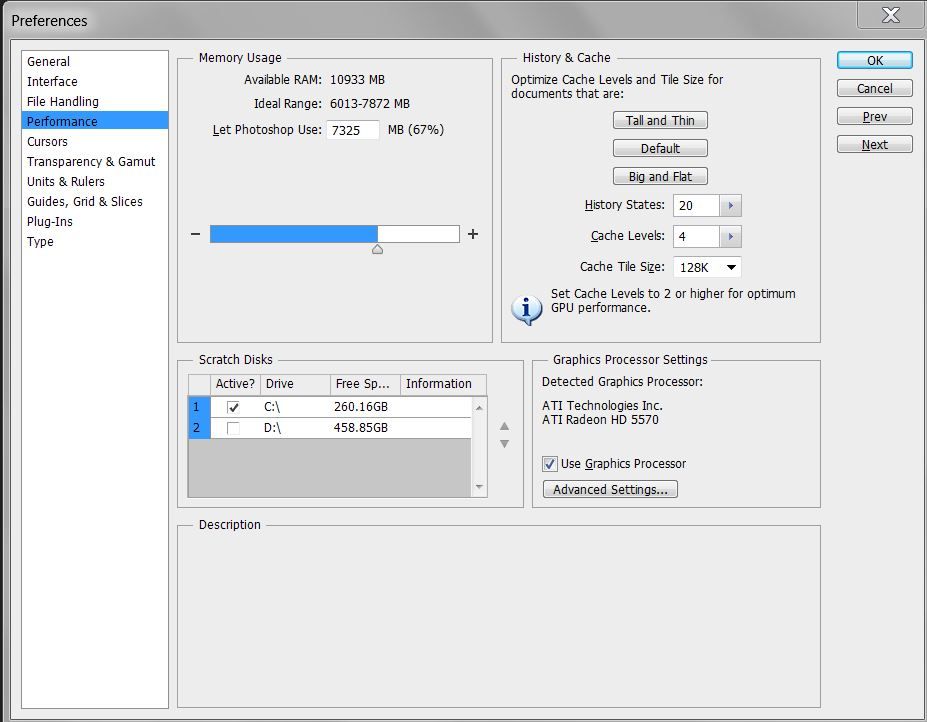The image size is (927, 722).
Task: Click the move scratch disk down arrow
Action: point(504,444)
